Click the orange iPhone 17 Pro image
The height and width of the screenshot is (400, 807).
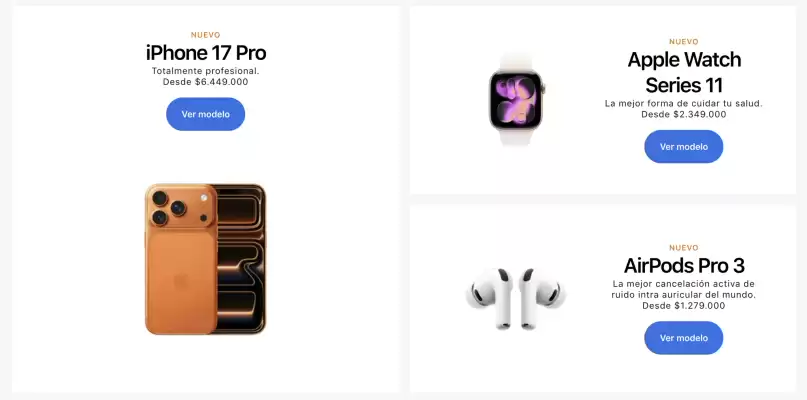click(205, 259)
